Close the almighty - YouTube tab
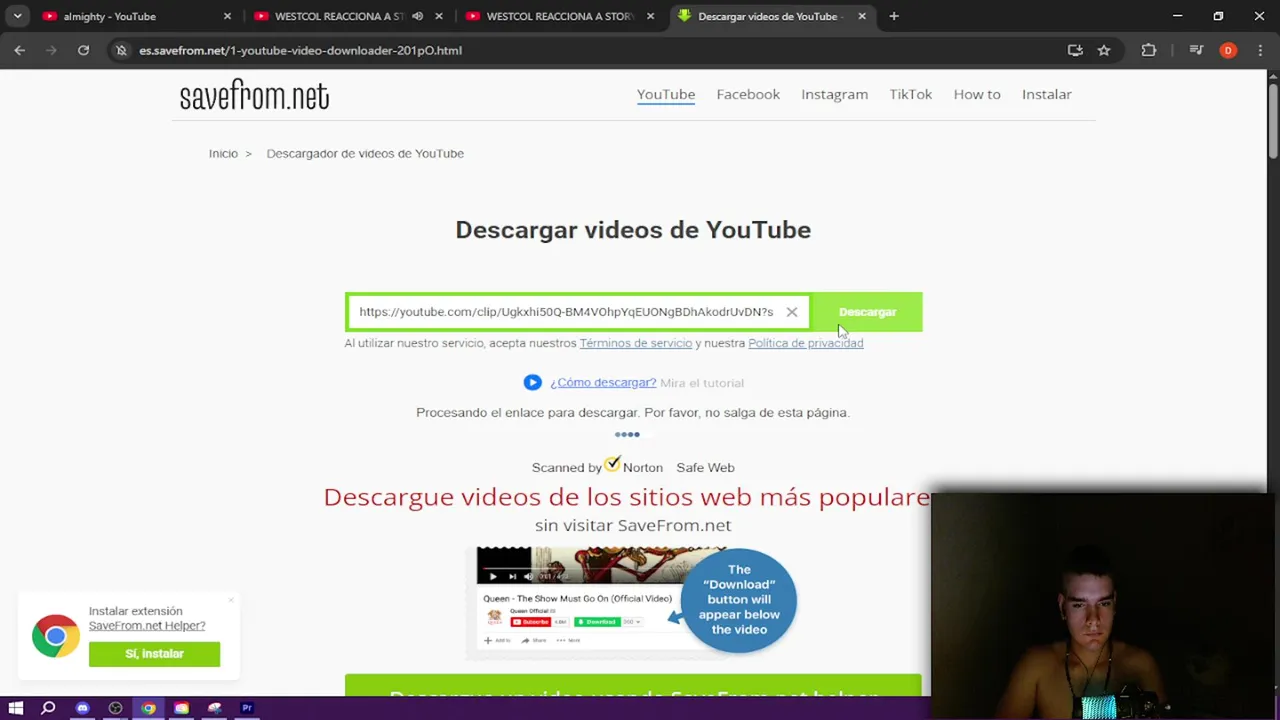1280x720 pixels. coord(227,16)
